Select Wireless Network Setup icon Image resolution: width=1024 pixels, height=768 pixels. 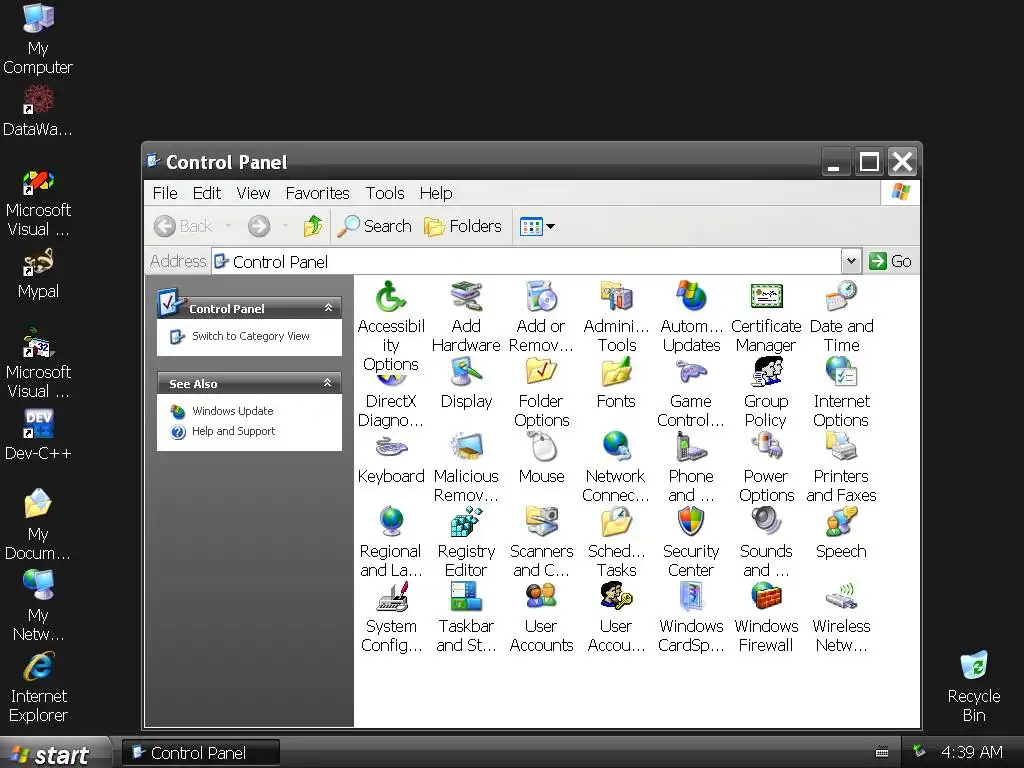pos(841,597)
